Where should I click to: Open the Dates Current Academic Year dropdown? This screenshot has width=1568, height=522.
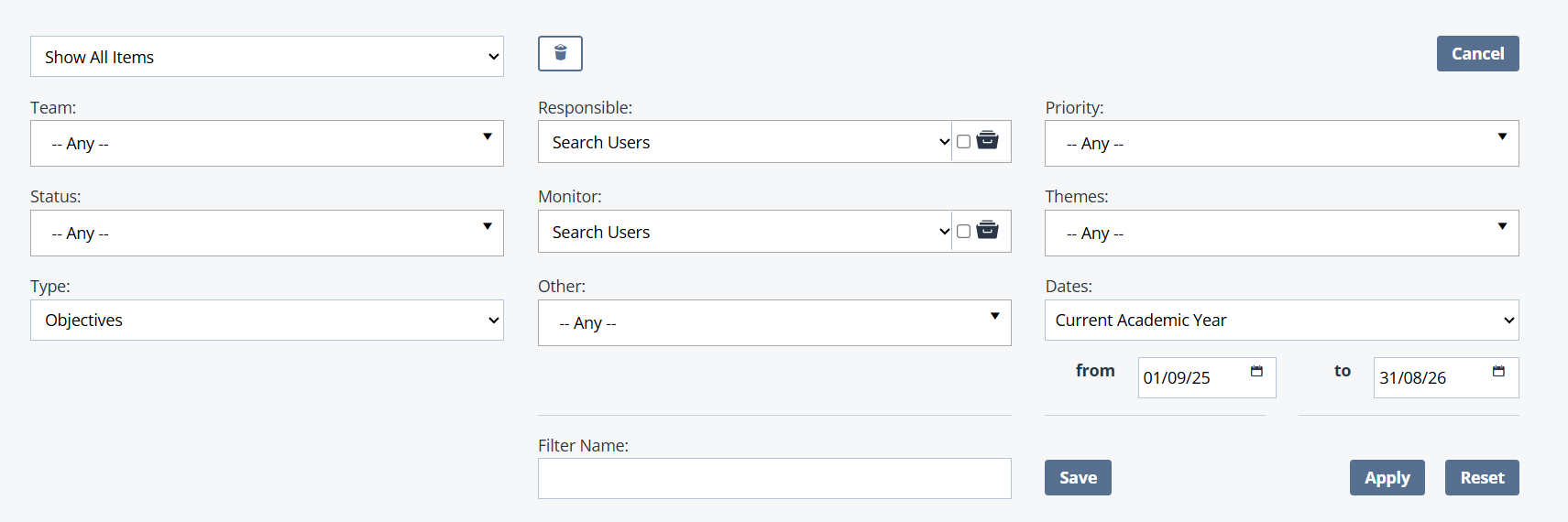click(1281, 320)
